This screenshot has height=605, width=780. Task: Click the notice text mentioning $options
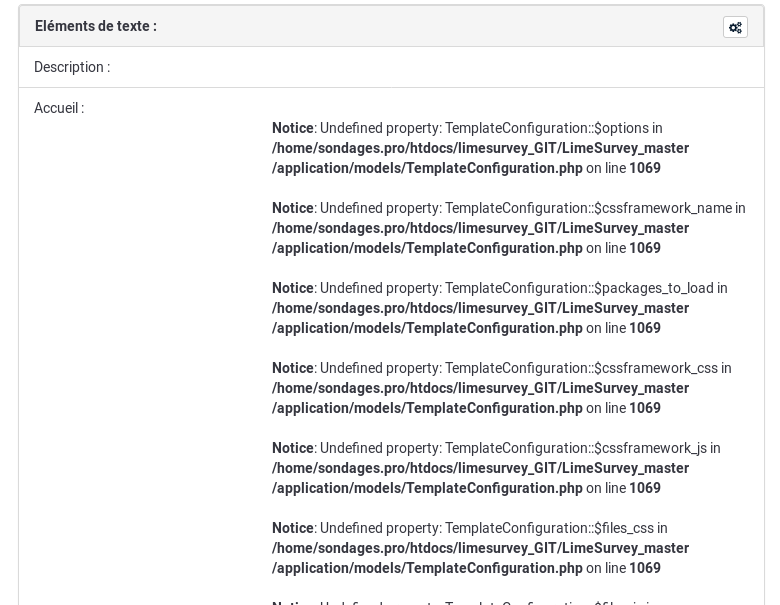[x=489, y=128]
